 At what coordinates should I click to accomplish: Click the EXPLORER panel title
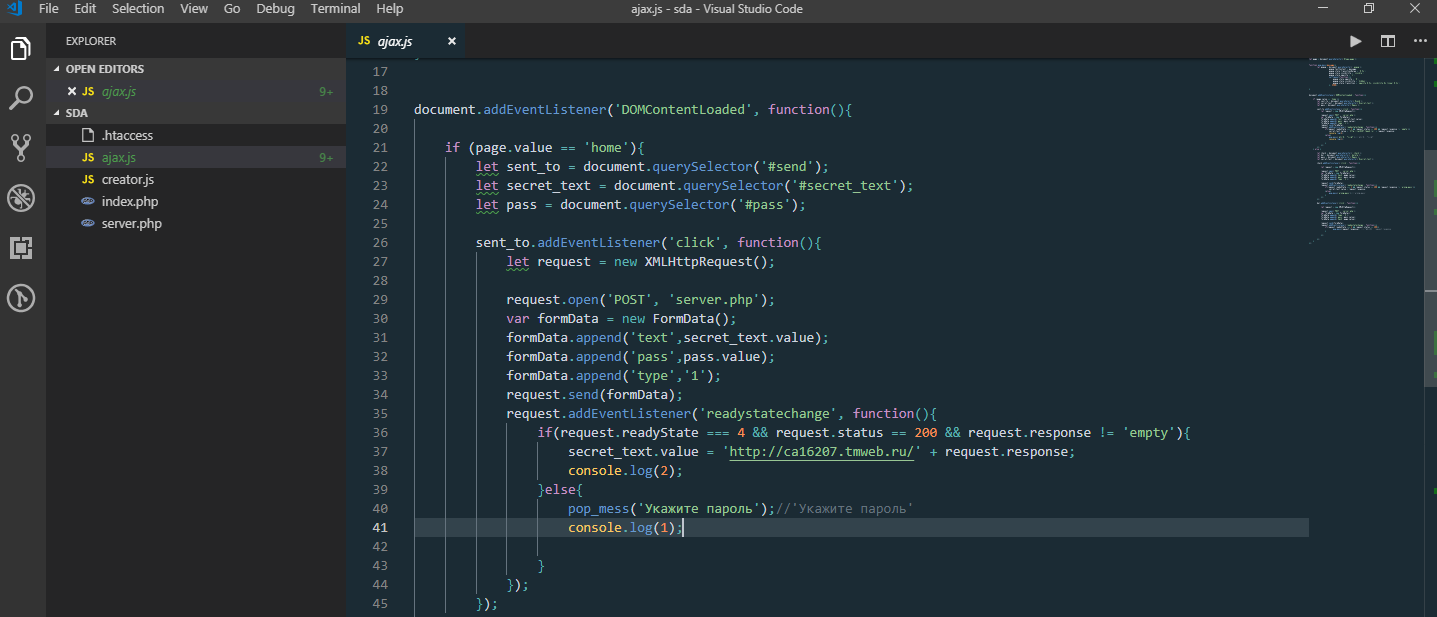coord(91,41)
